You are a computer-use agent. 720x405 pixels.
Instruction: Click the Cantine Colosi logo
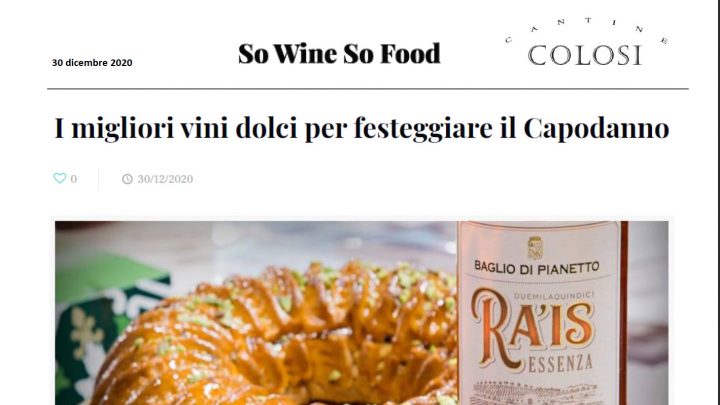pos(586,42)
